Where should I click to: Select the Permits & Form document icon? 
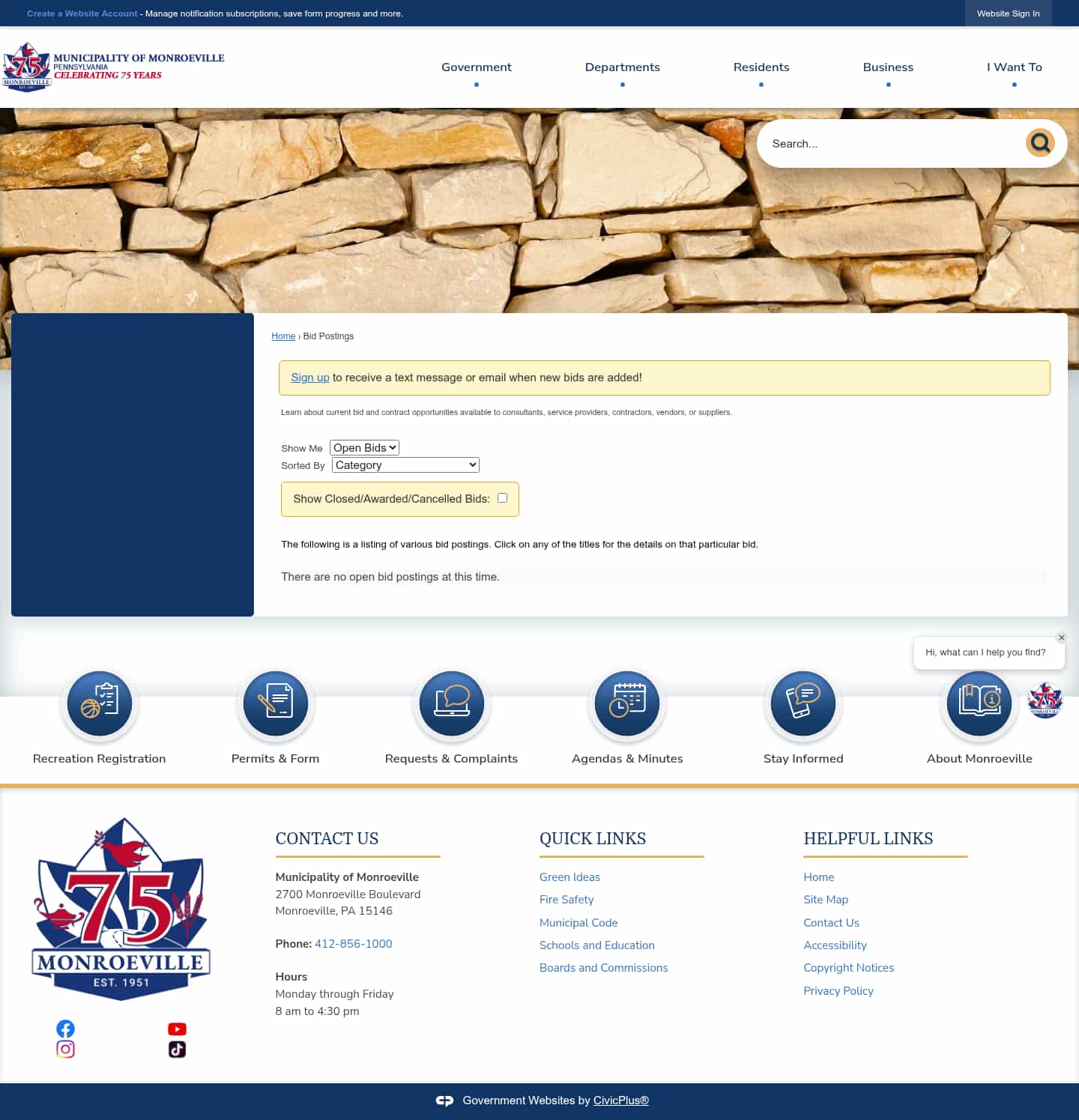(275, 703)
